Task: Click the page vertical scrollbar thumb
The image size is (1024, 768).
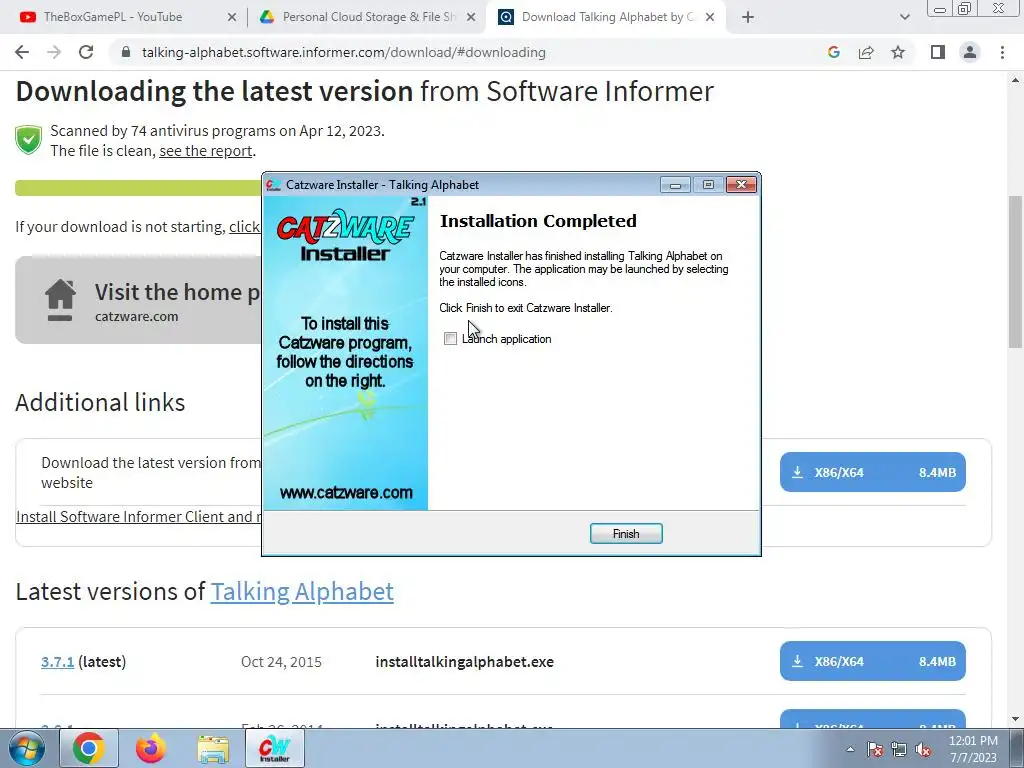Action: point(1015,272)
